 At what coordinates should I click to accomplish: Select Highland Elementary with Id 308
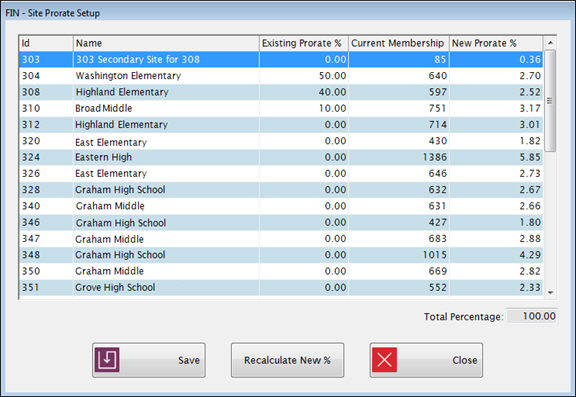coord(281,92)
